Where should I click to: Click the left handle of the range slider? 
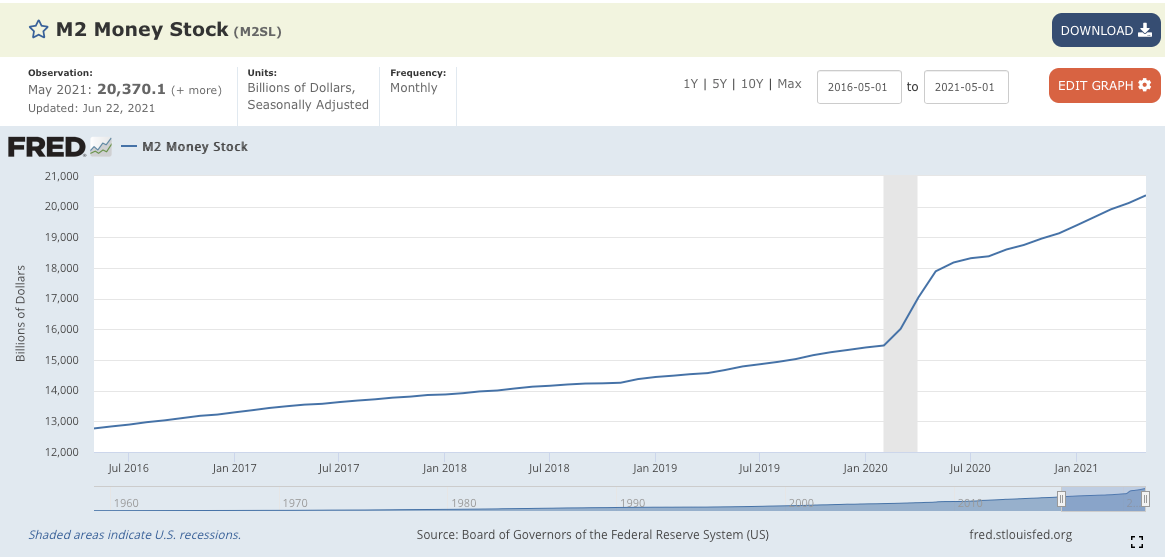click(1061, 499)
